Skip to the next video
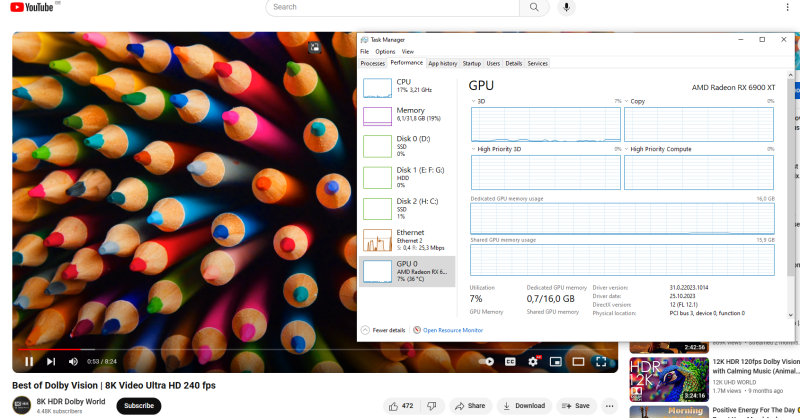Viewport: 800px width, 418px height. (x=51, y=361)
